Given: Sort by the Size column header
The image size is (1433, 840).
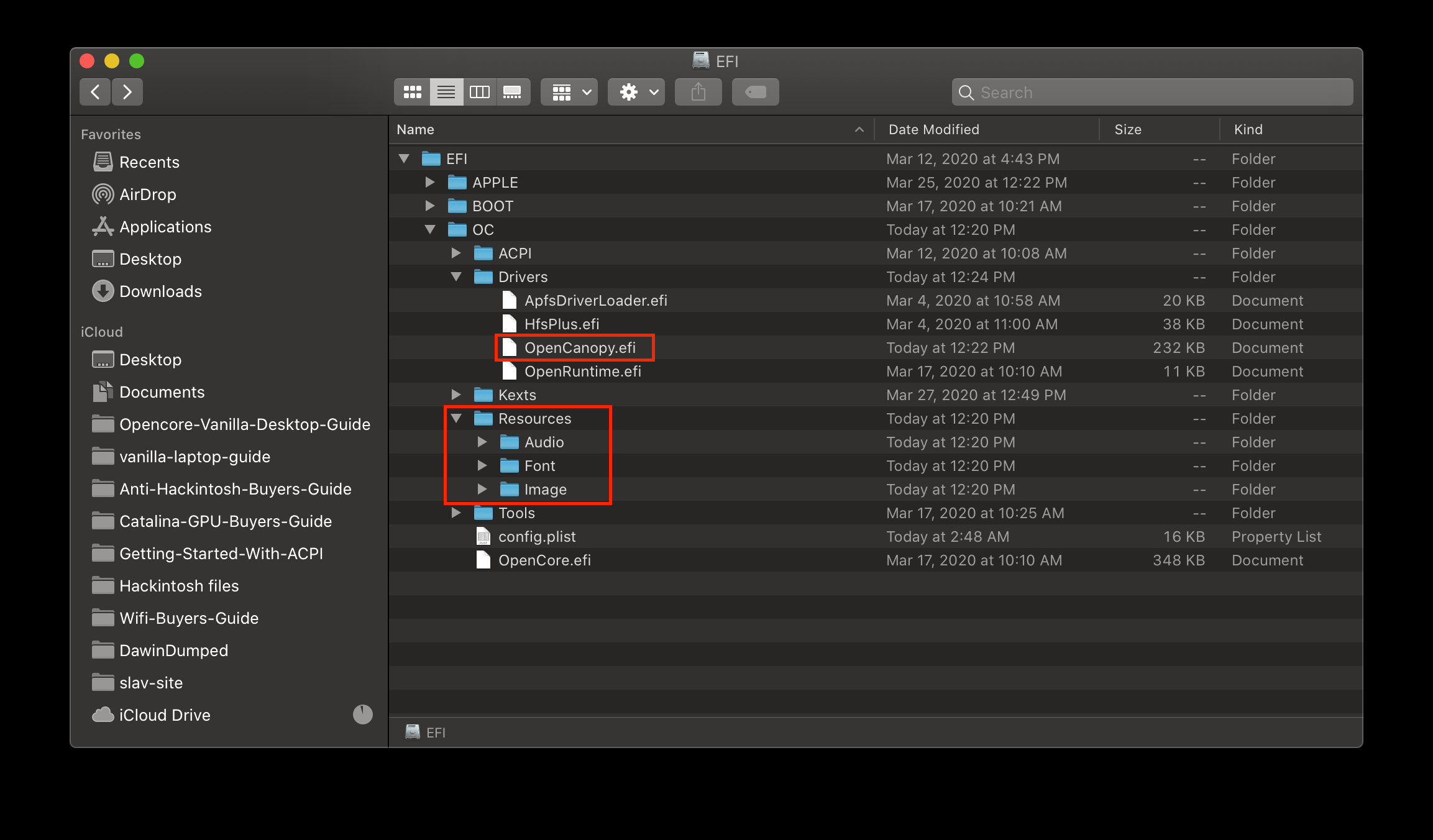Looking at the screenshot, I should 1127,129.
